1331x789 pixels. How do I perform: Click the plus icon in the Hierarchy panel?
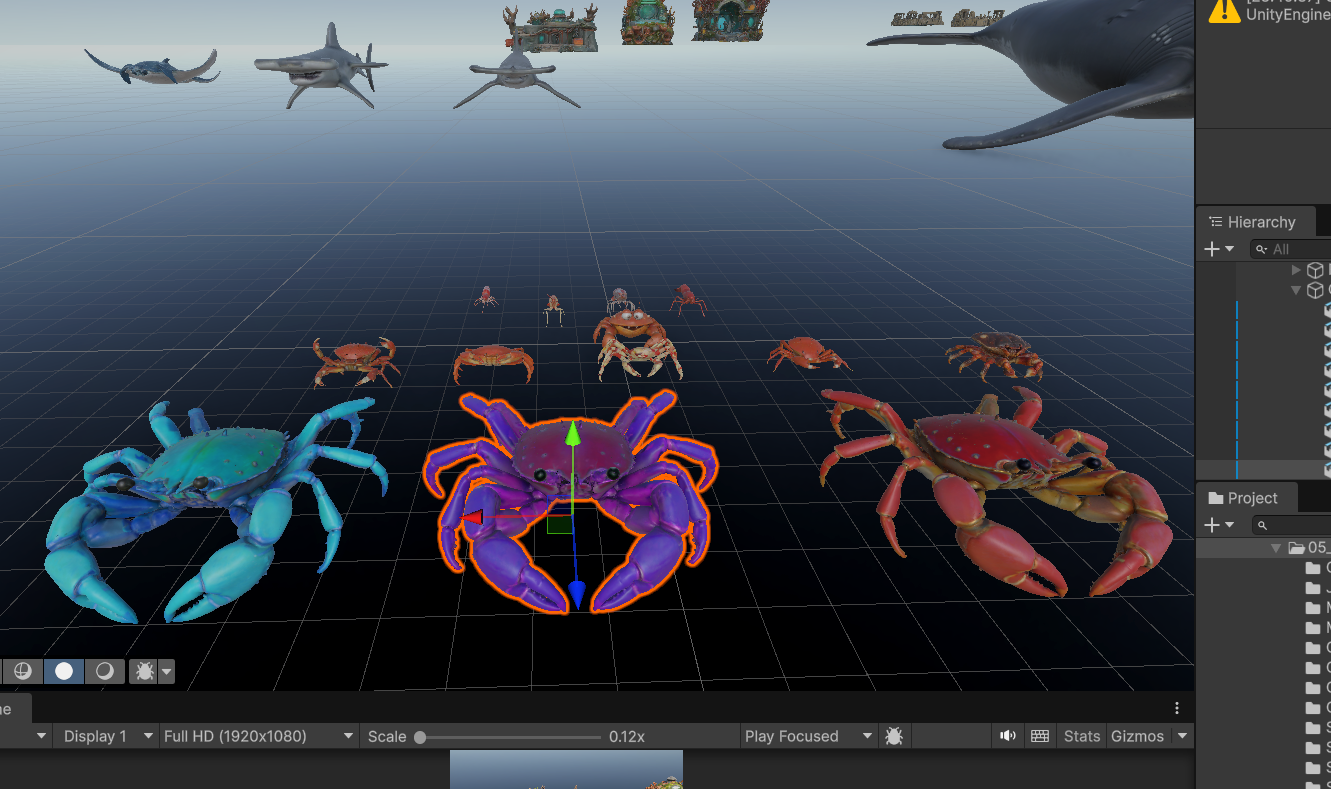pyautogui.click(x=1212, y=249)
